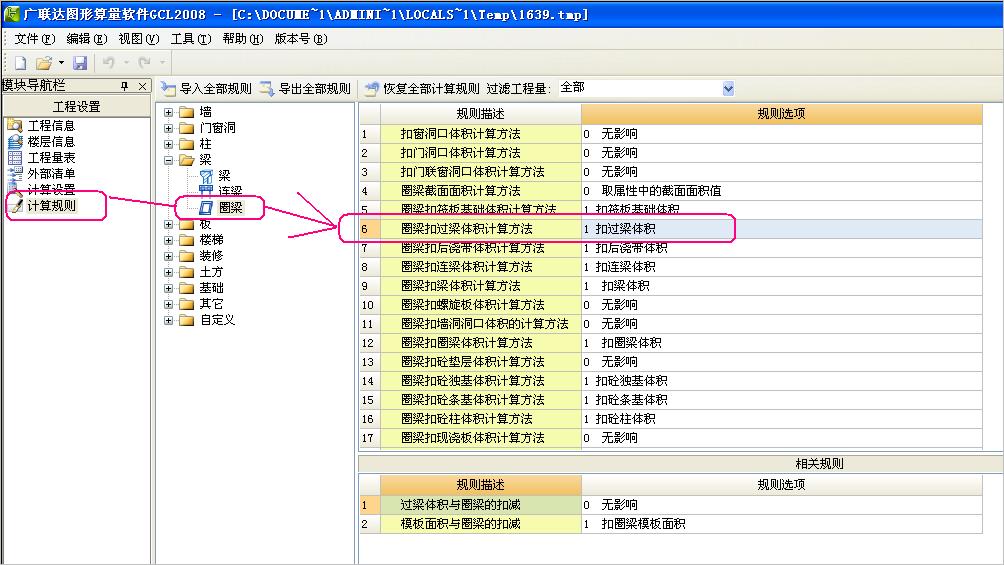1004x565 pixels.
Task: Open the 帮助(H) menu
Action: pyautogui.click(x=243, y=39)
